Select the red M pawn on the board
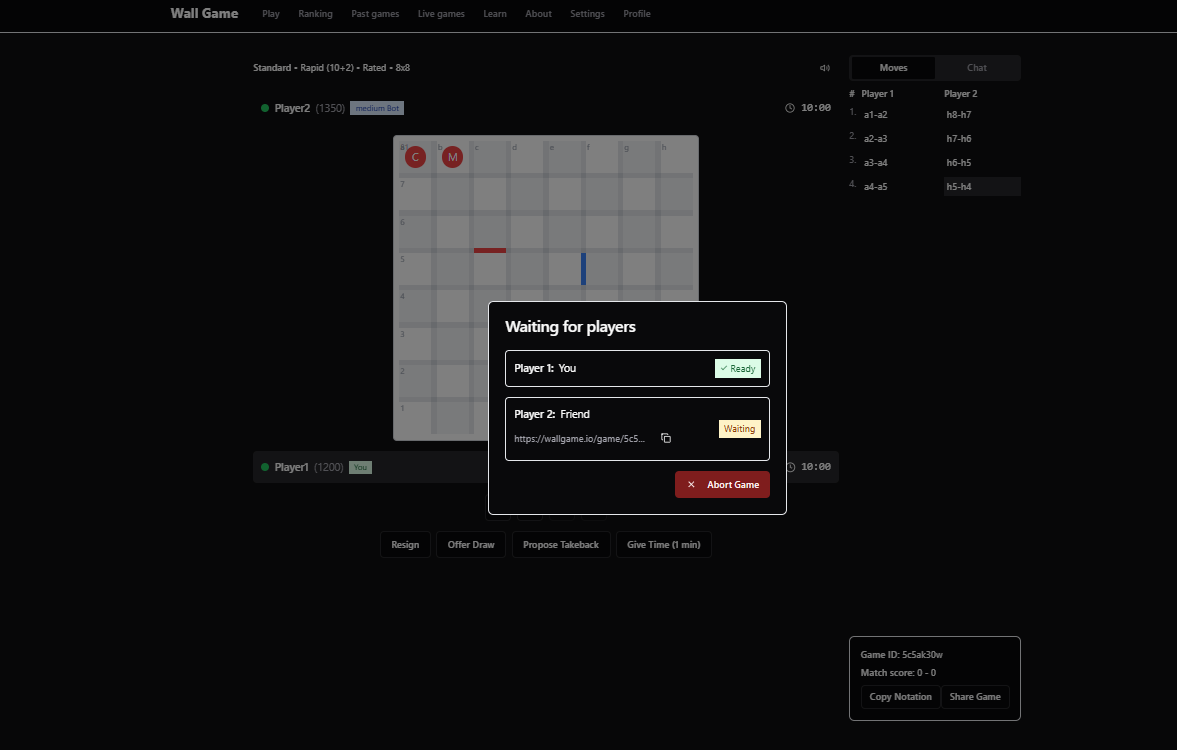 point(453,157)
